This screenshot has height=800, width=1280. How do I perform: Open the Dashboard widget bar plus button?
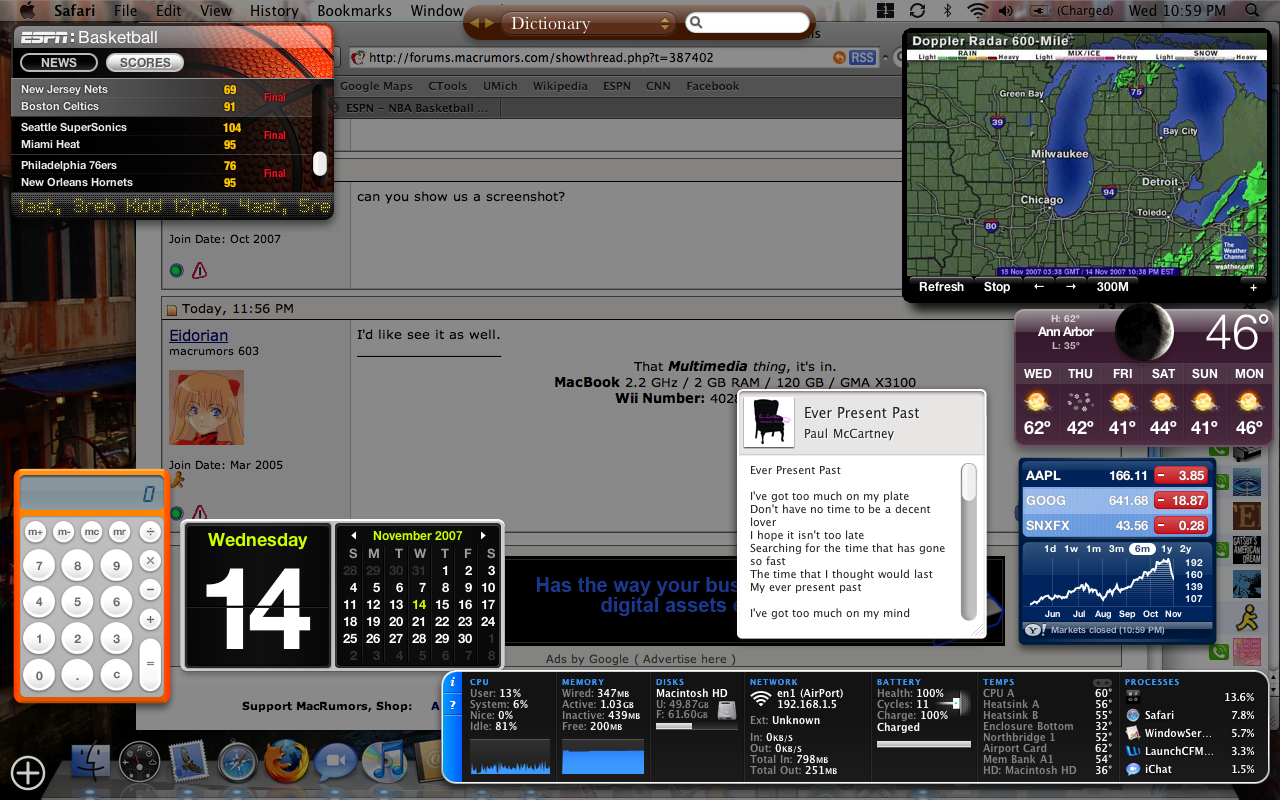click(28, 772)
